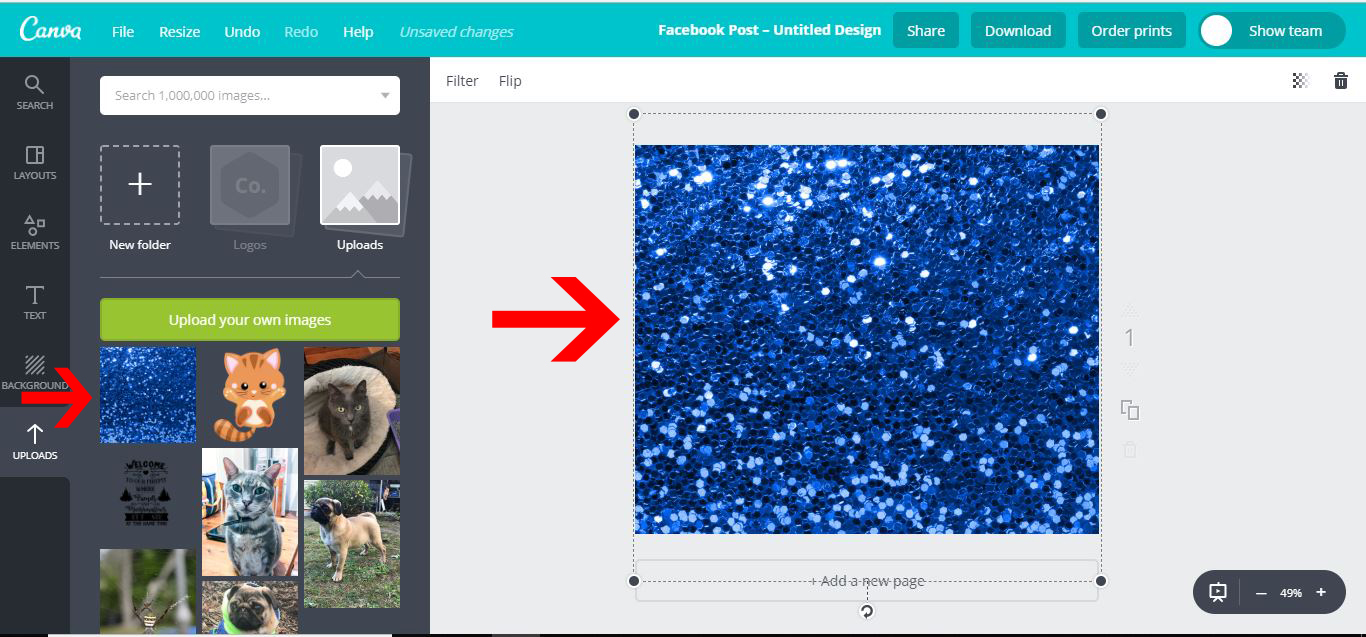Delete the glitter image using the trash icon
This screenshot has height=637, width=1366.
pos(1340,81)
